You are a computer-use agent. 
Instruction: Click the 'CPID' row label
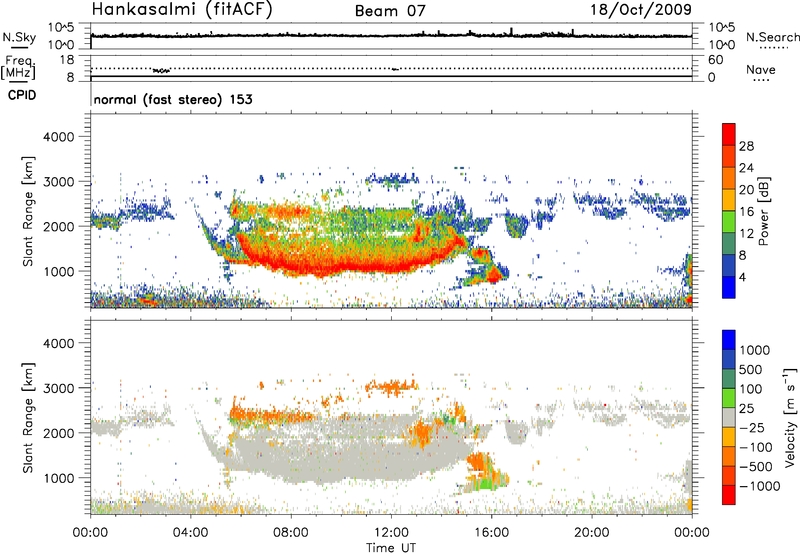22,95
